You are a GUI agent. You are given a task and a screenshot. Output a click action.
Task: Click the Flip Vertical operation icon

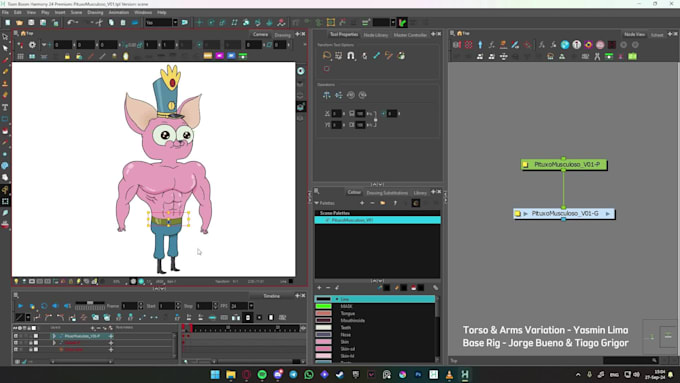[x=339, y=95]
